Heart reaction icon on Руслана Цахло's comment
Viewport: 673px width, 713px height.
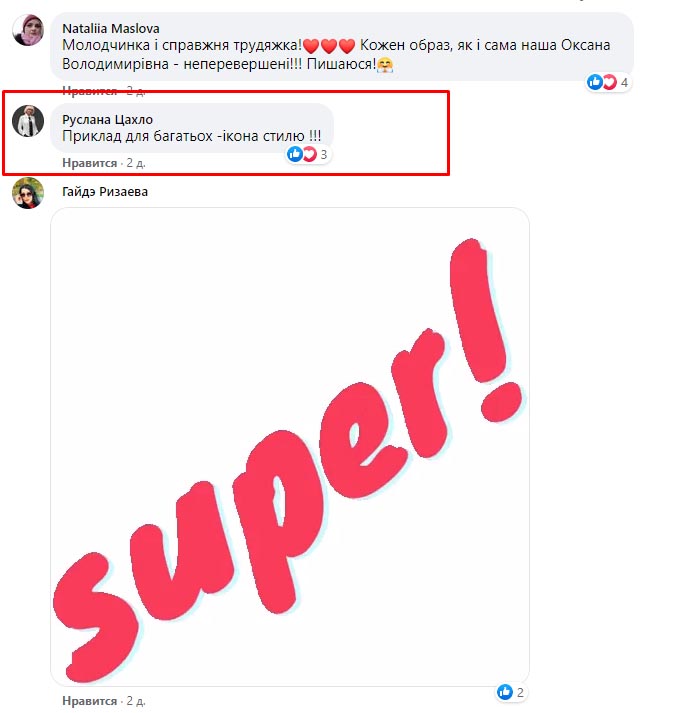pos(309,155)
